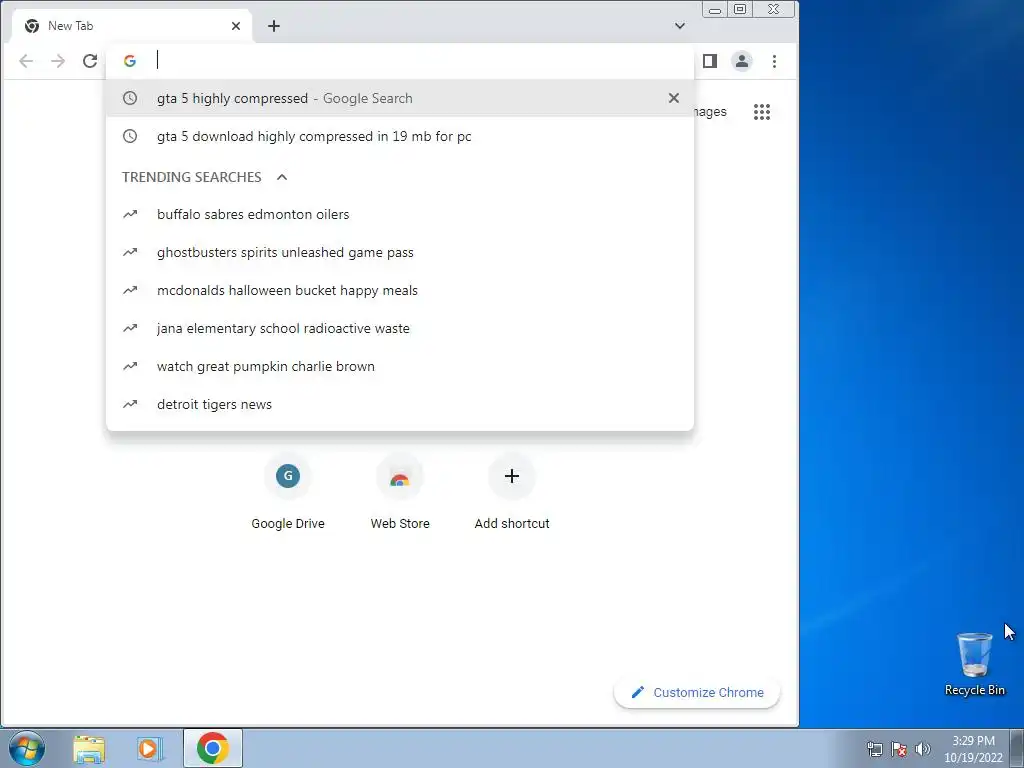1024x768 pixels.
Task: Open the tab search dropdown arrow
Action: (680, 26)
